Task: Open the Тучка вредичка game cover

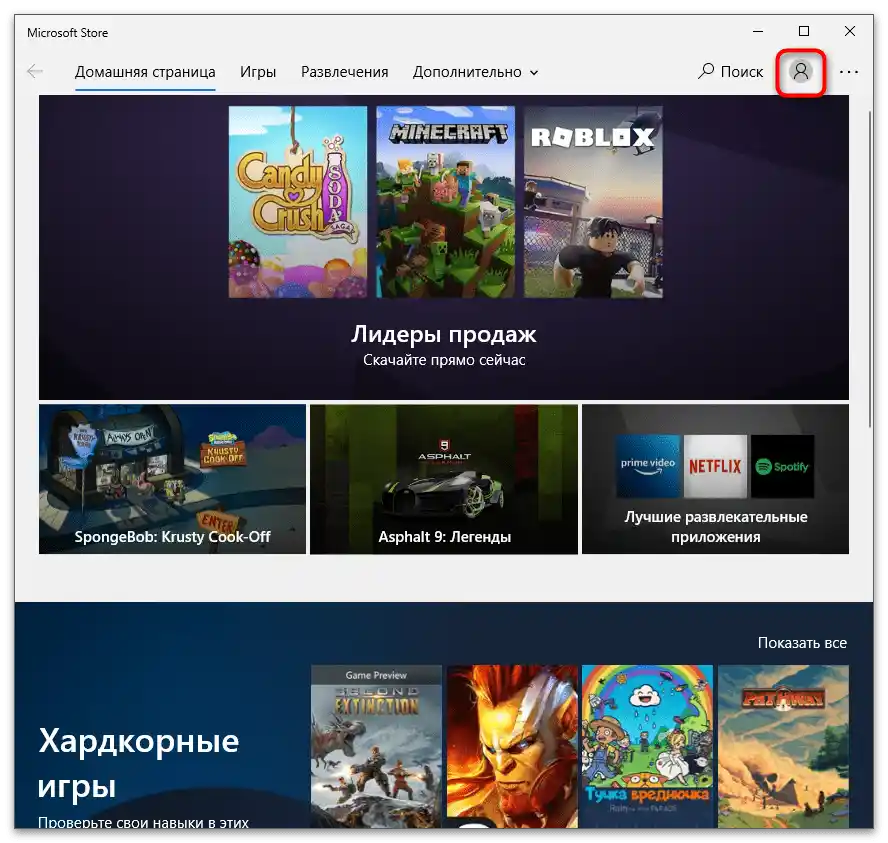Action: (x=647, y=746)
